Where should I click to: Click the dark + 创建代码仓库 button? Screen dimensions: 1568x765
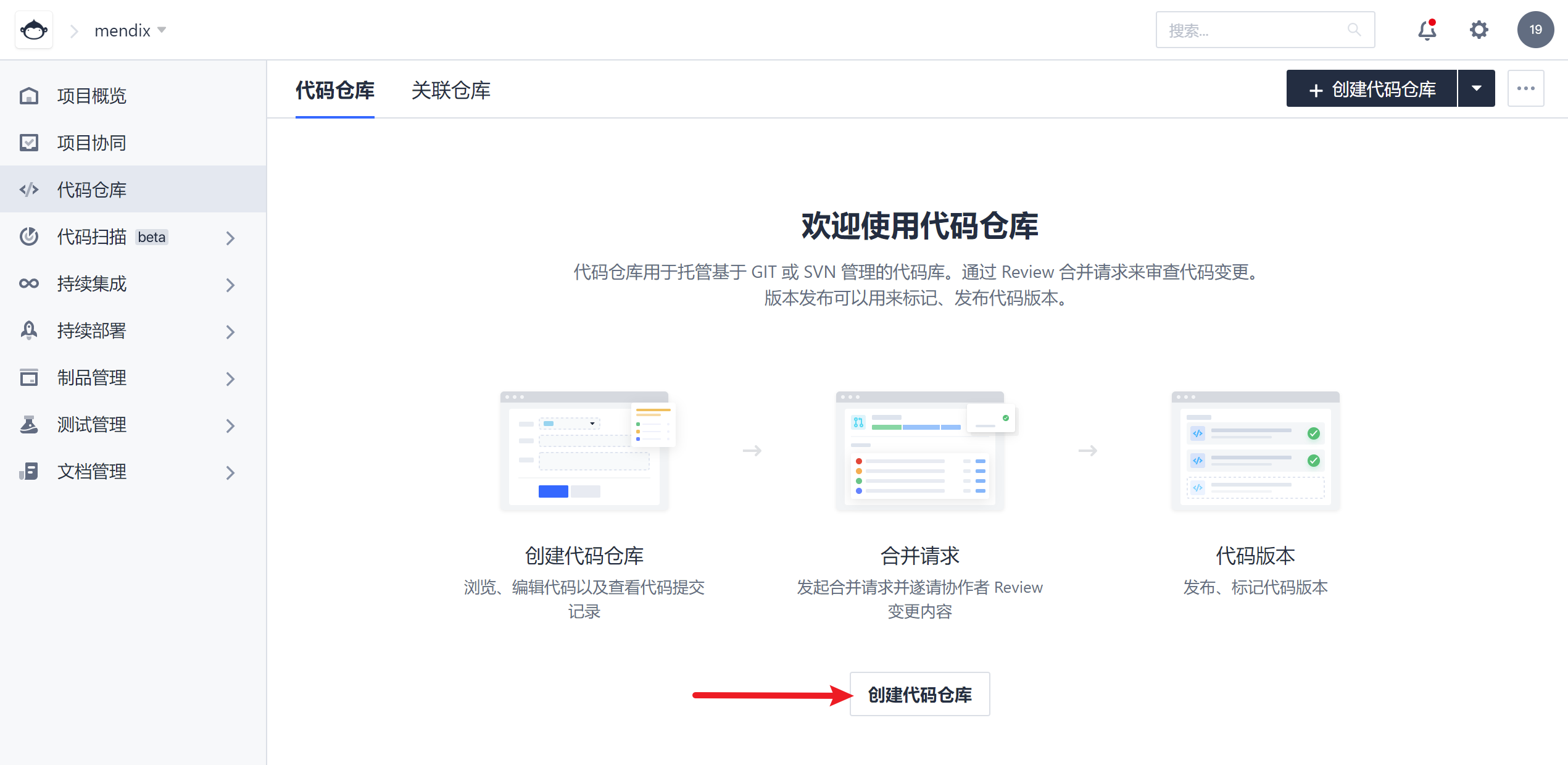point(1371,88)
